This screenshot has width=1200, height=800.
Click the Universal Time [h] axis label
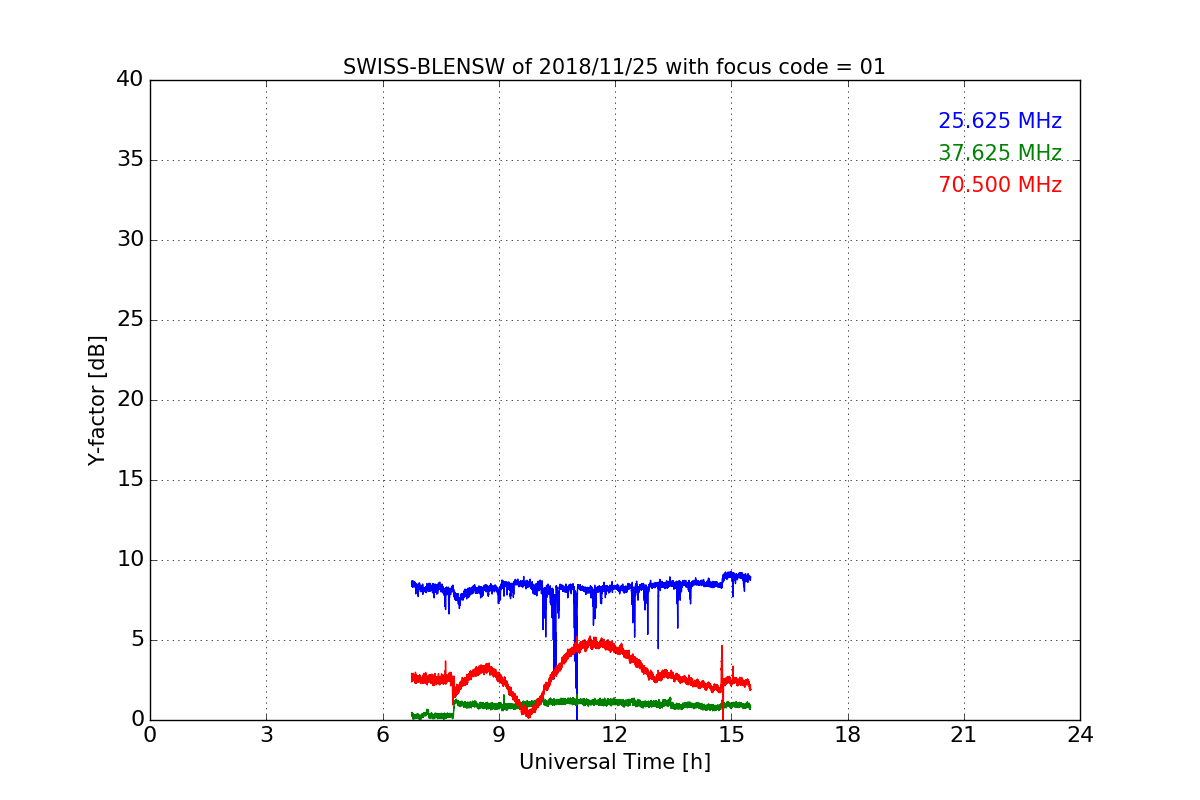(614, 762)
